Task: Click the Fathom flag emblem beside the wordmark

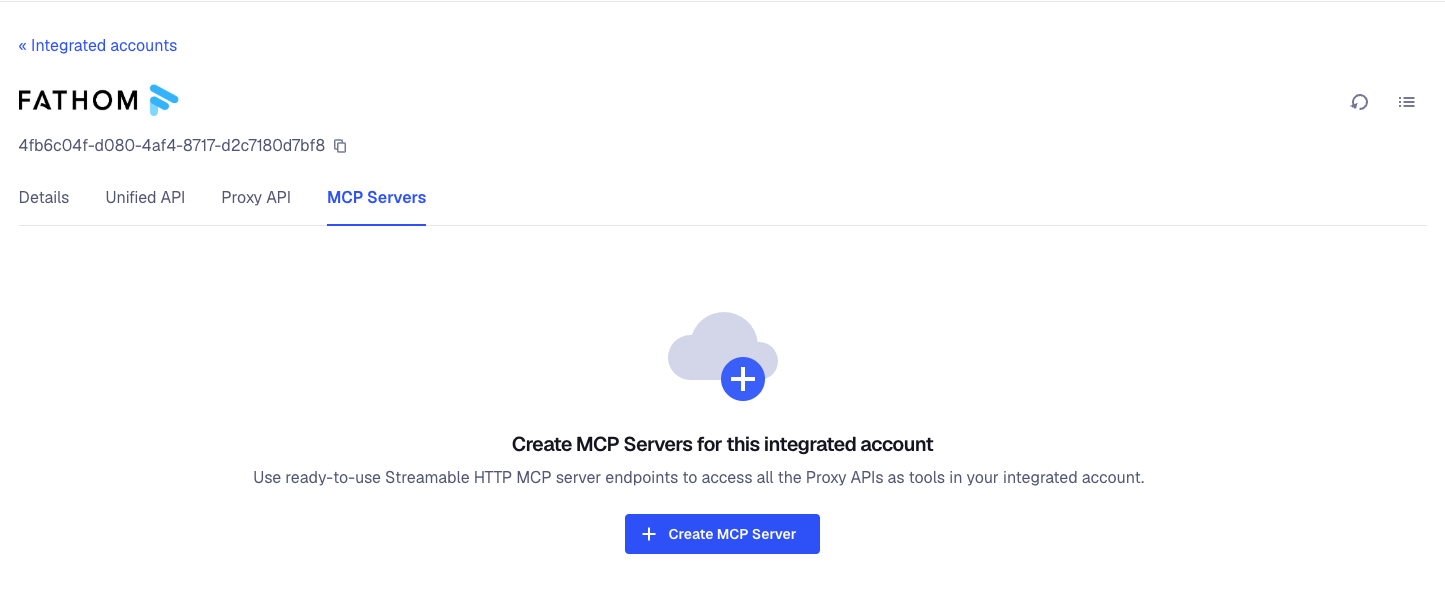Action: pyautogui.click(x=163, y=99)
